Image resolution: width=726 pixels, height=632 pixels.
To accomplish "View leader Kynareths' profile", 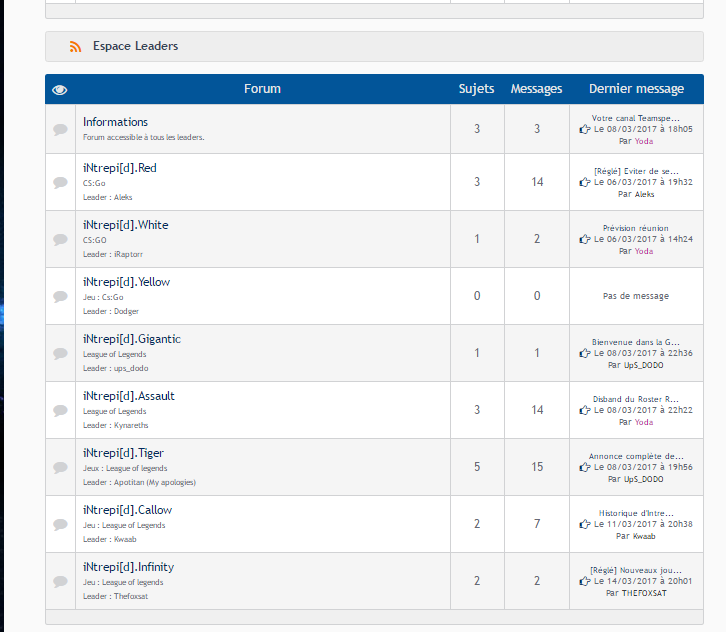I will click(129, 425).
